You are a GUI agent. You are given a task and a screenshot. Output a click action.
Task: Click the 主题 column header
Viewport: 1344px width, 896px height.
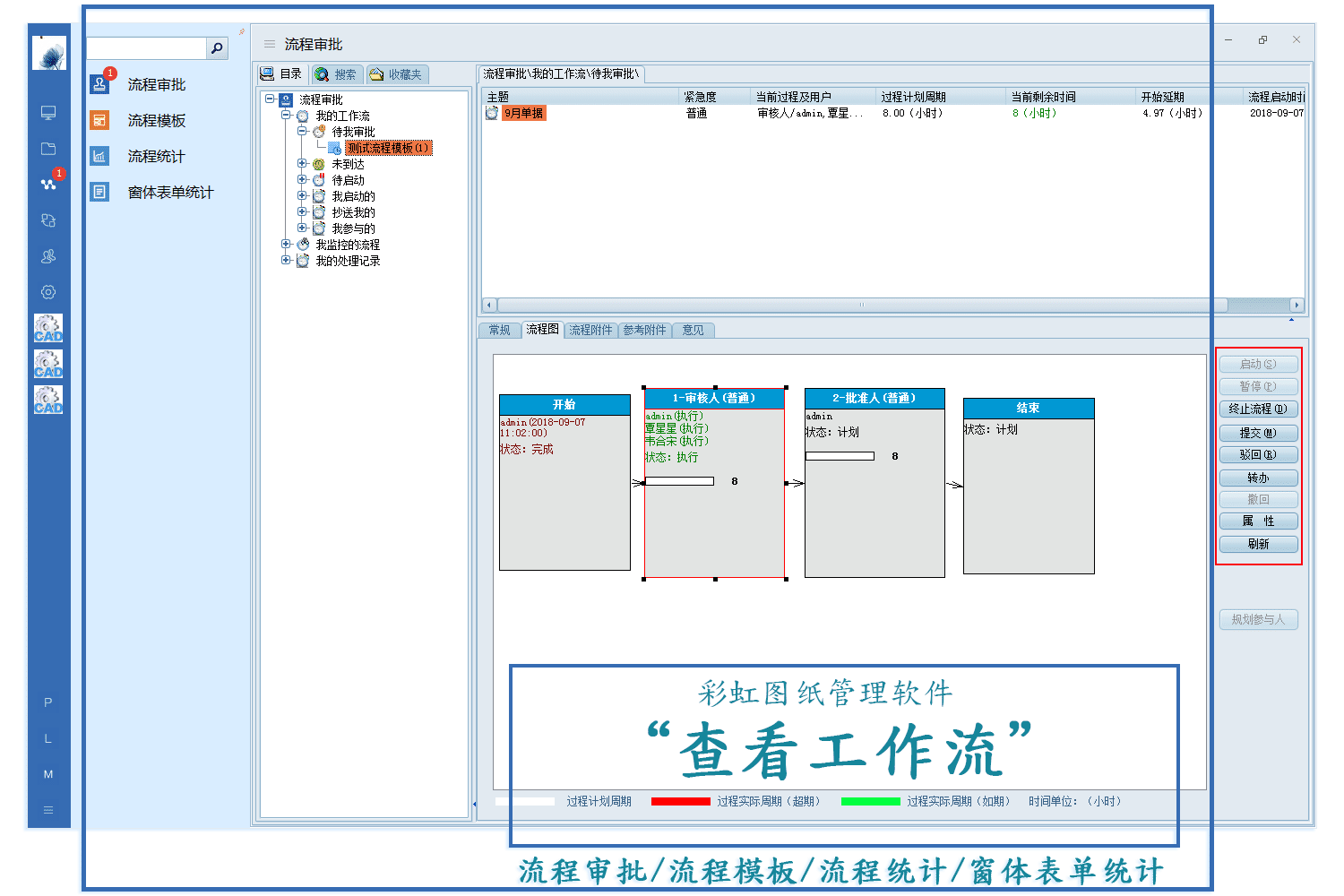(581, 97)
